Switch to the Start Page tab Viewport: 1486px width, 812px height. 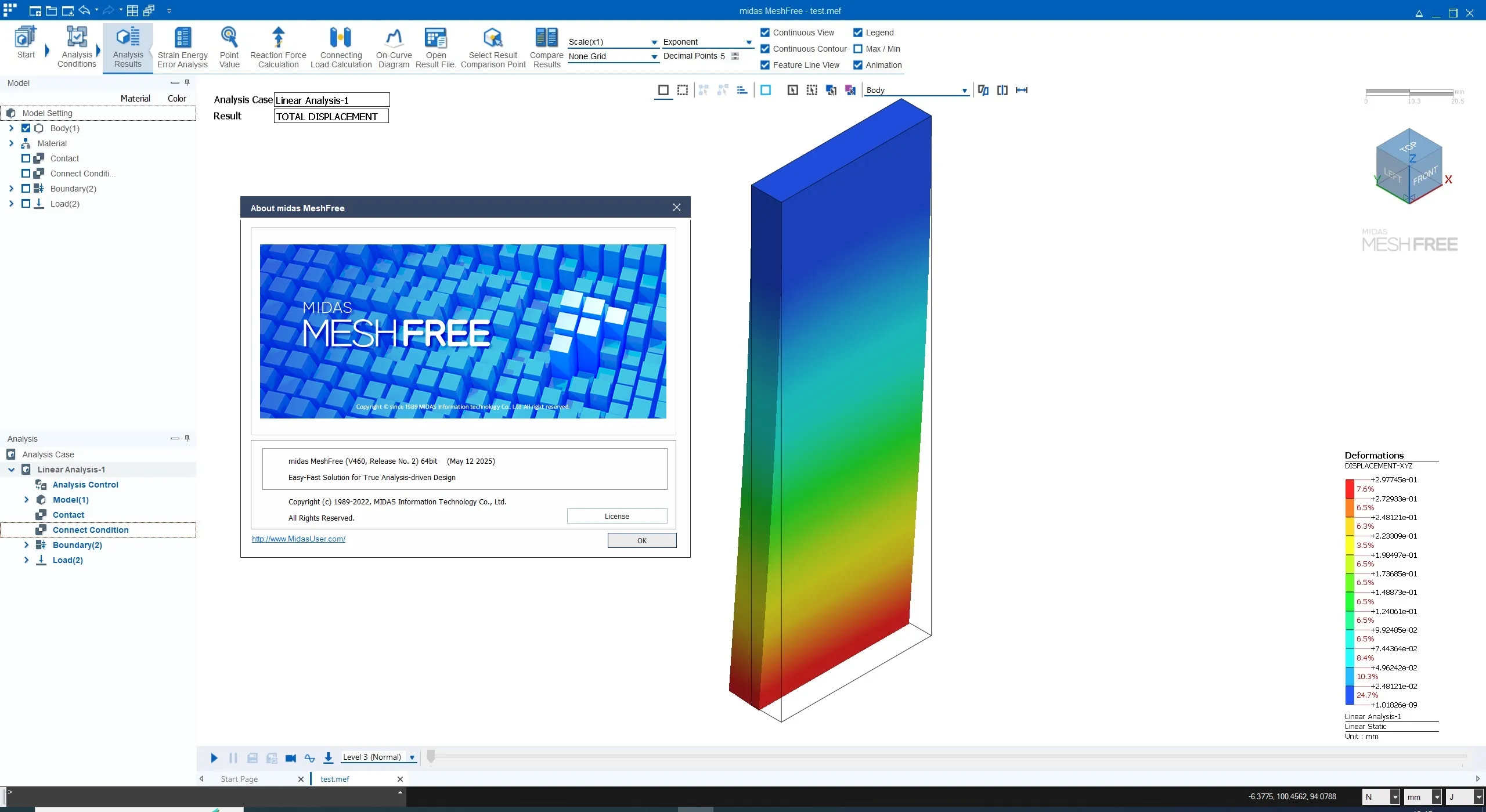pyautogui.click(x=239, y=779)
